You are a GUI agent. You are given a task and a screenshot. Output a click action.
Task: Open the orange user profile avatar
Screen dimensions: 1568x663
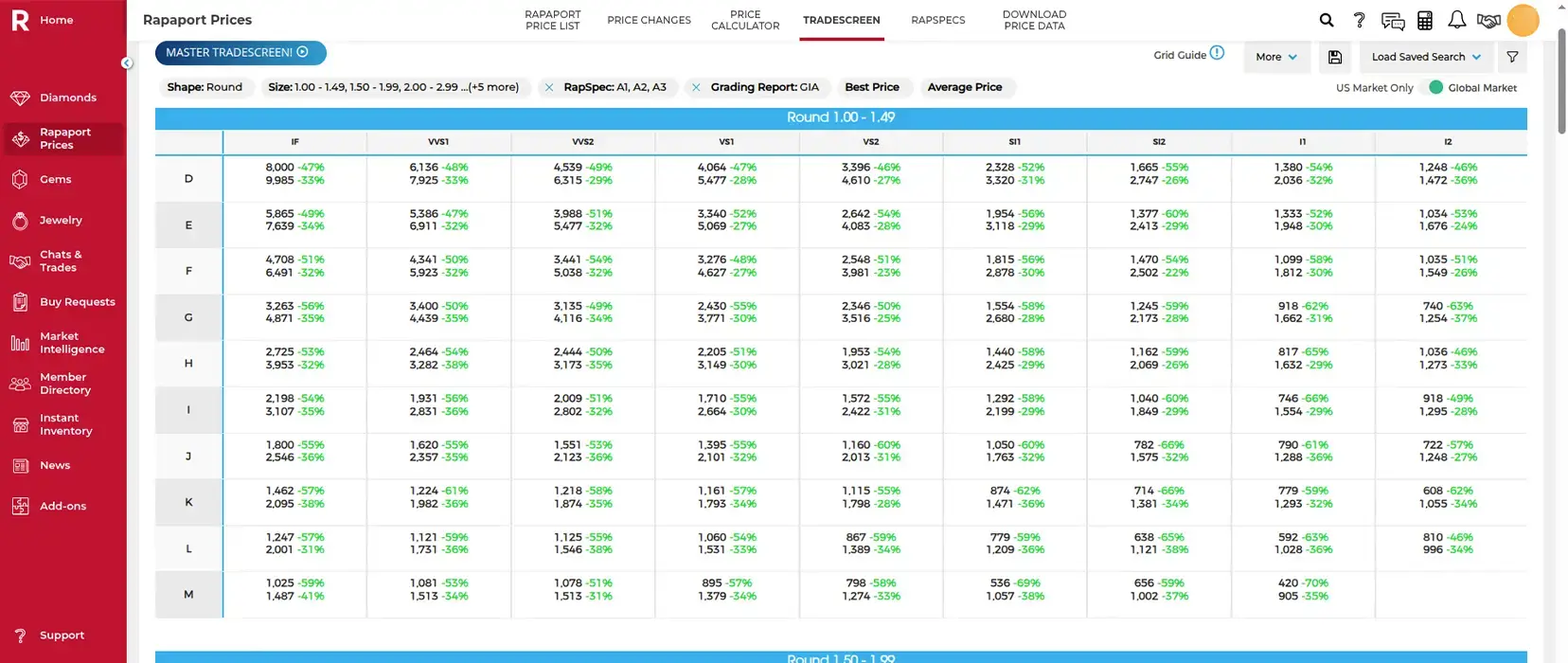pos(1523,20)
